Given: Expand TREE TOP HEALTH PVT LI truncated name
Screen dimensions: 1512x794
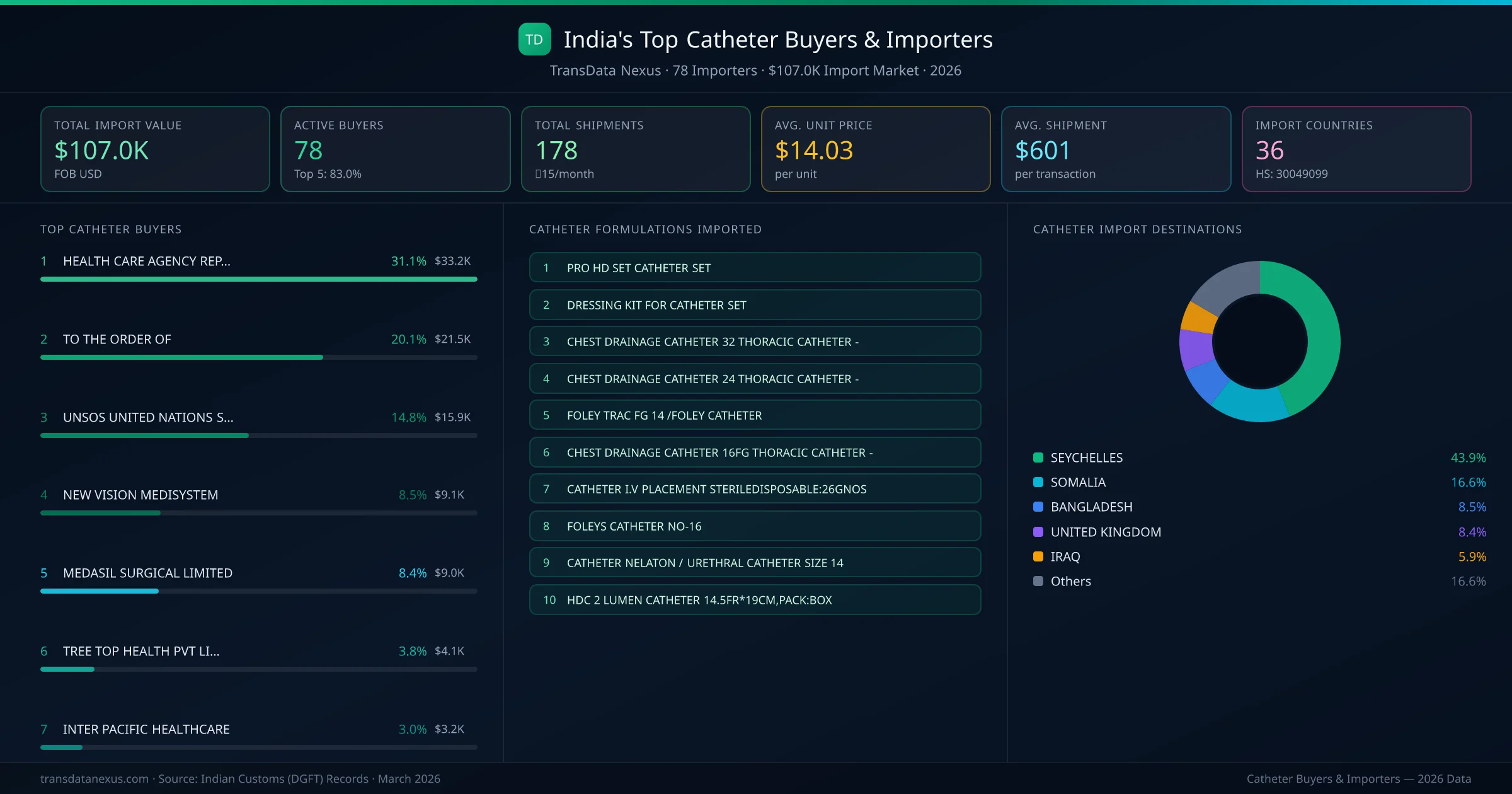Looking at the screenshot, I should (x=141, y=651).
